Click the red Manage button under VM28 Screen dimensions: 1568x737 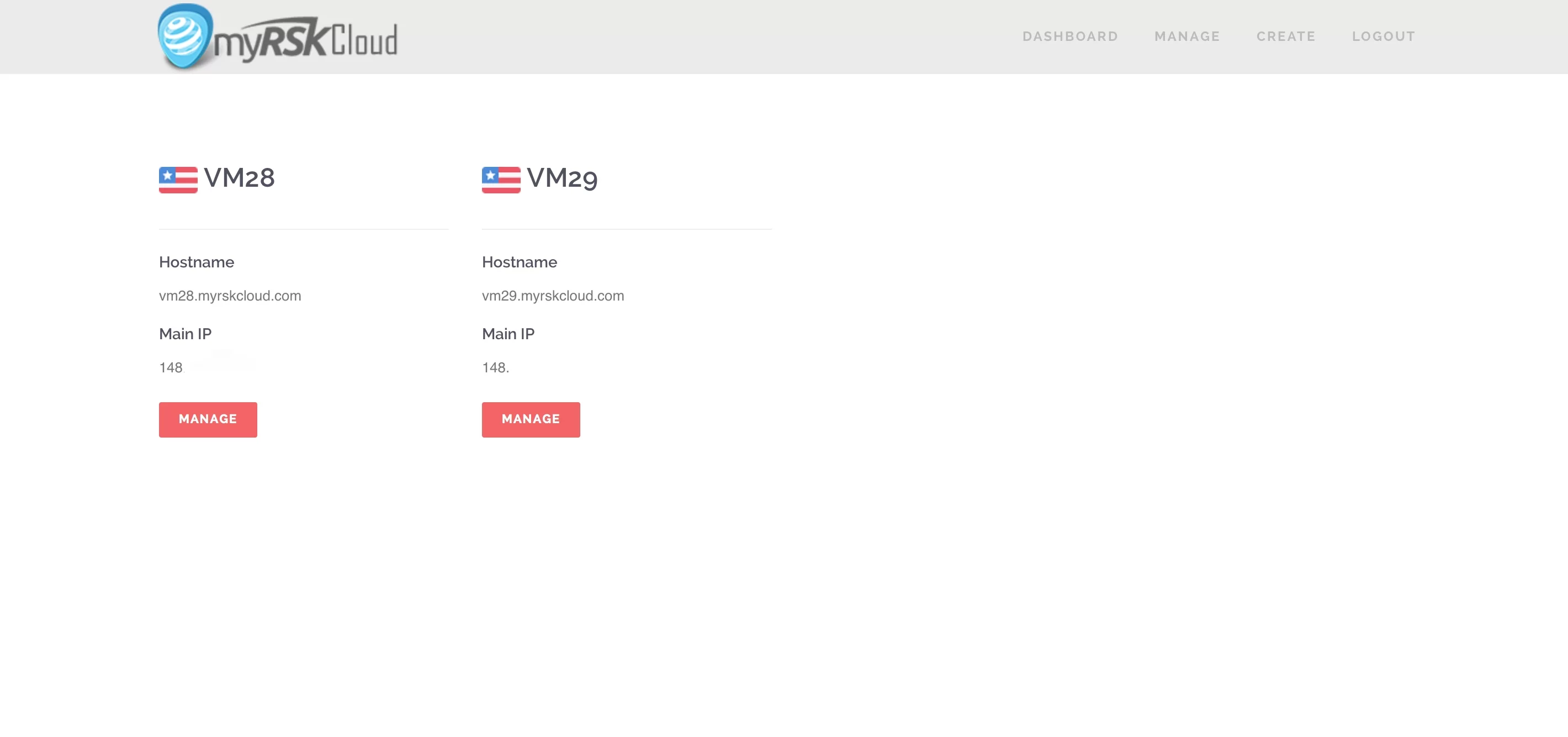coord(208,419)
